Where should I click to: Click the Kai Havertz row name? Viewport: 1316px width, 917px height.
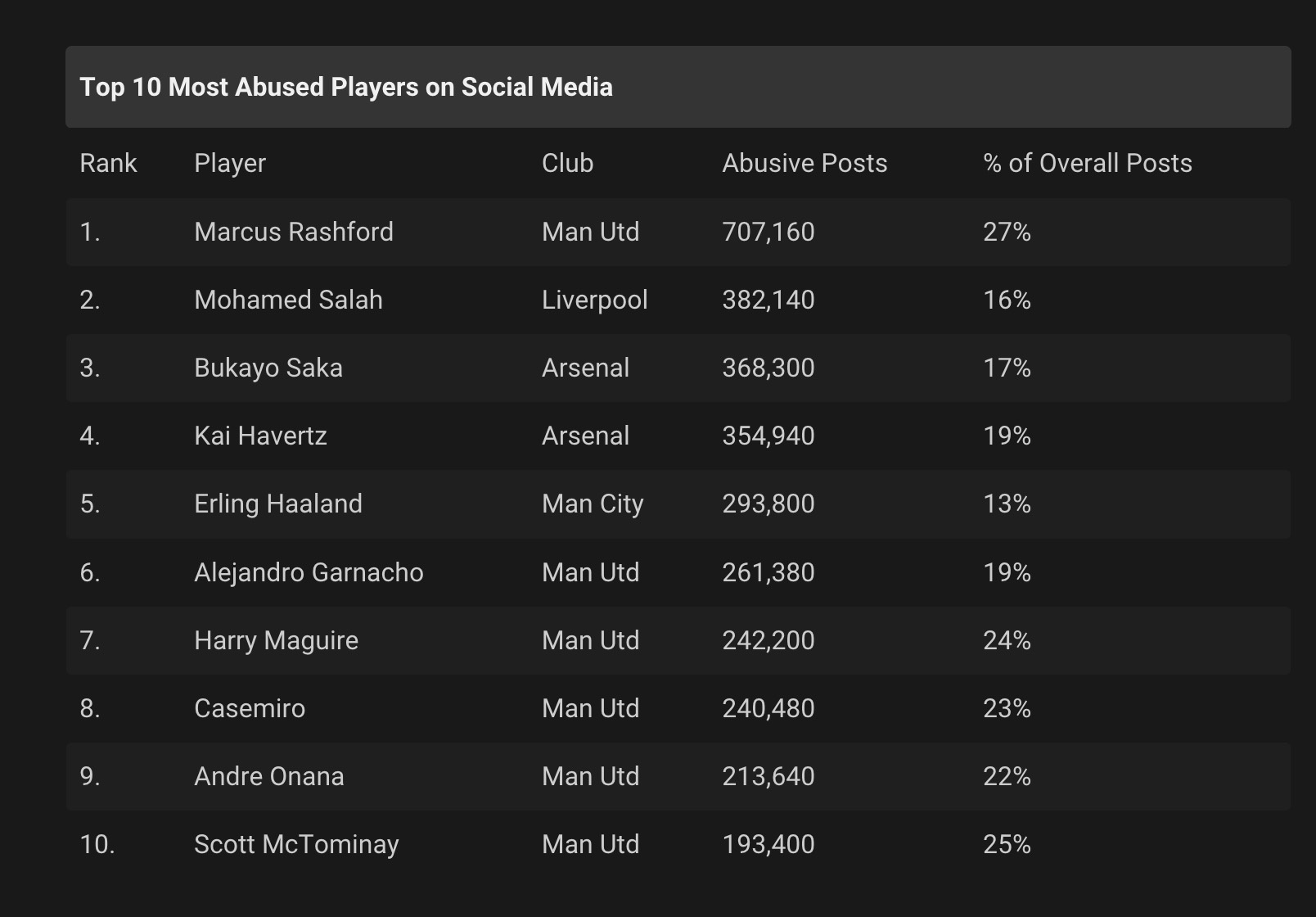(x=260, y=436)
